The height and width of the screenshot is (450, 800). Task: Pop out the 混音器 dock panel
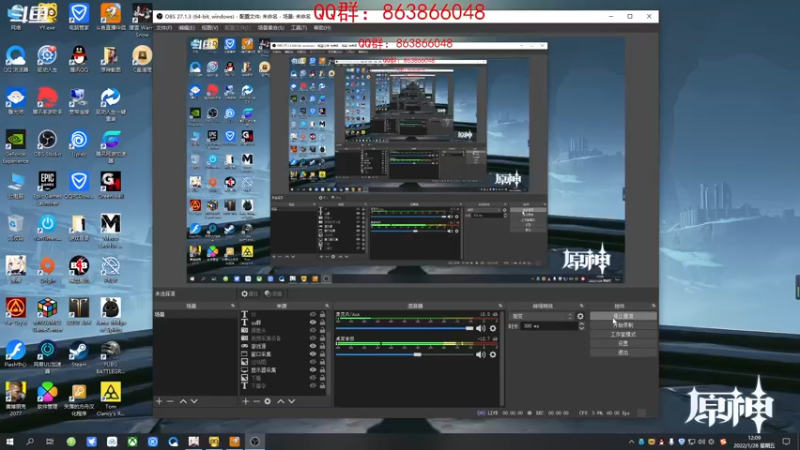pos(500,306)
